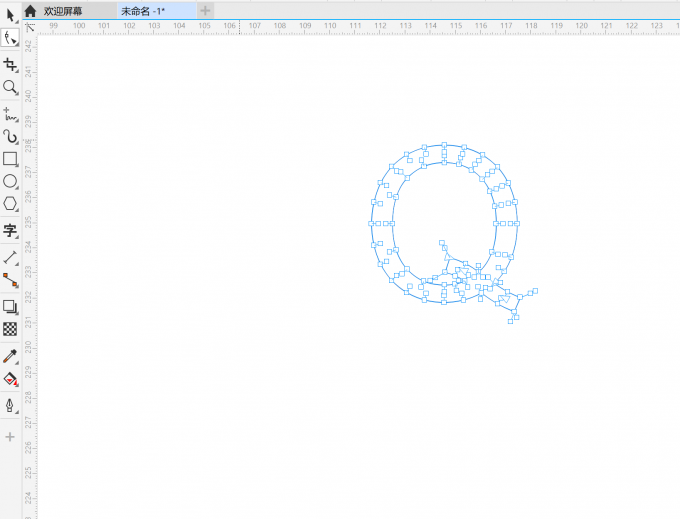Choose the Connector tool

tap(10, 279)
